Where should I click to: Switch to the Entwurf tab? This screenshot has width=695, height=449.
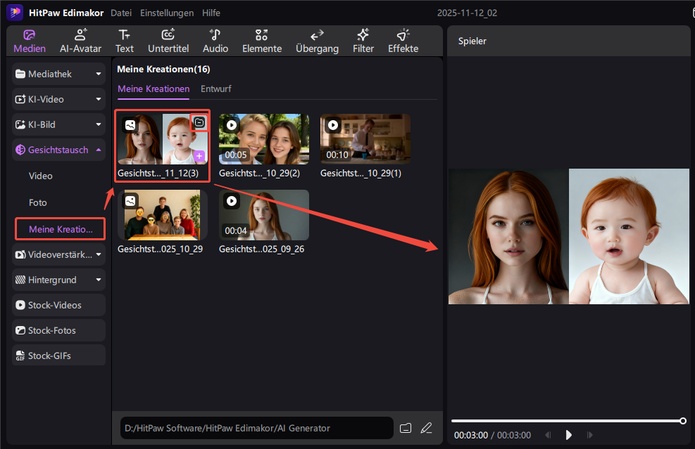[217, 89]
